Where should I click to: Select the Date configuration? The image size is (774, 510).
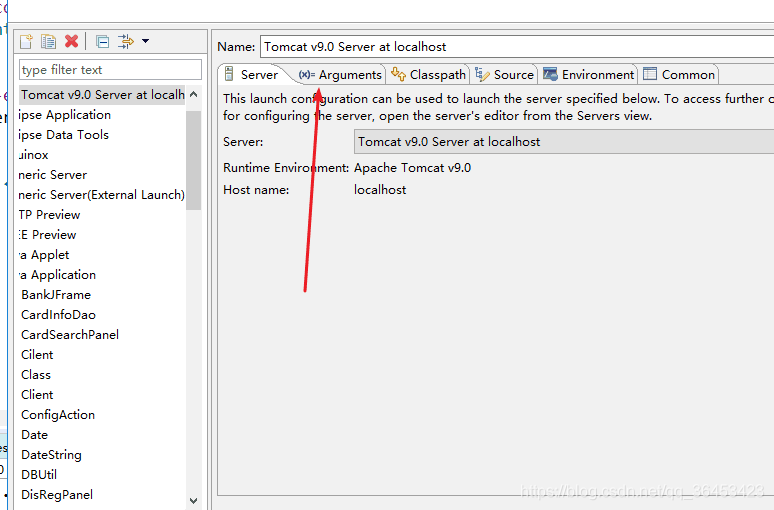click(x=35, y=435)
